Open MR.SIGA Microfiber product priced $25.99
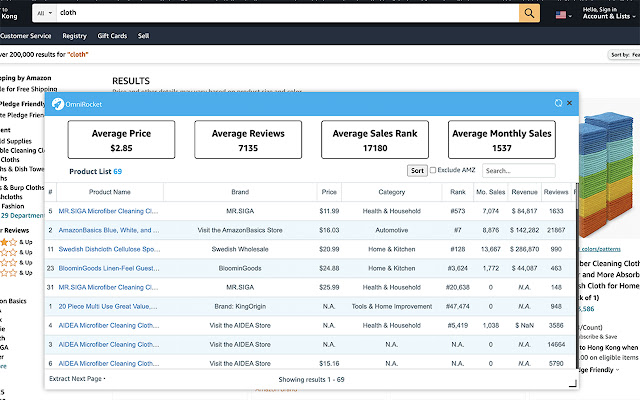The height and width of the screenshot is (400, 640). tap(108, 287)
